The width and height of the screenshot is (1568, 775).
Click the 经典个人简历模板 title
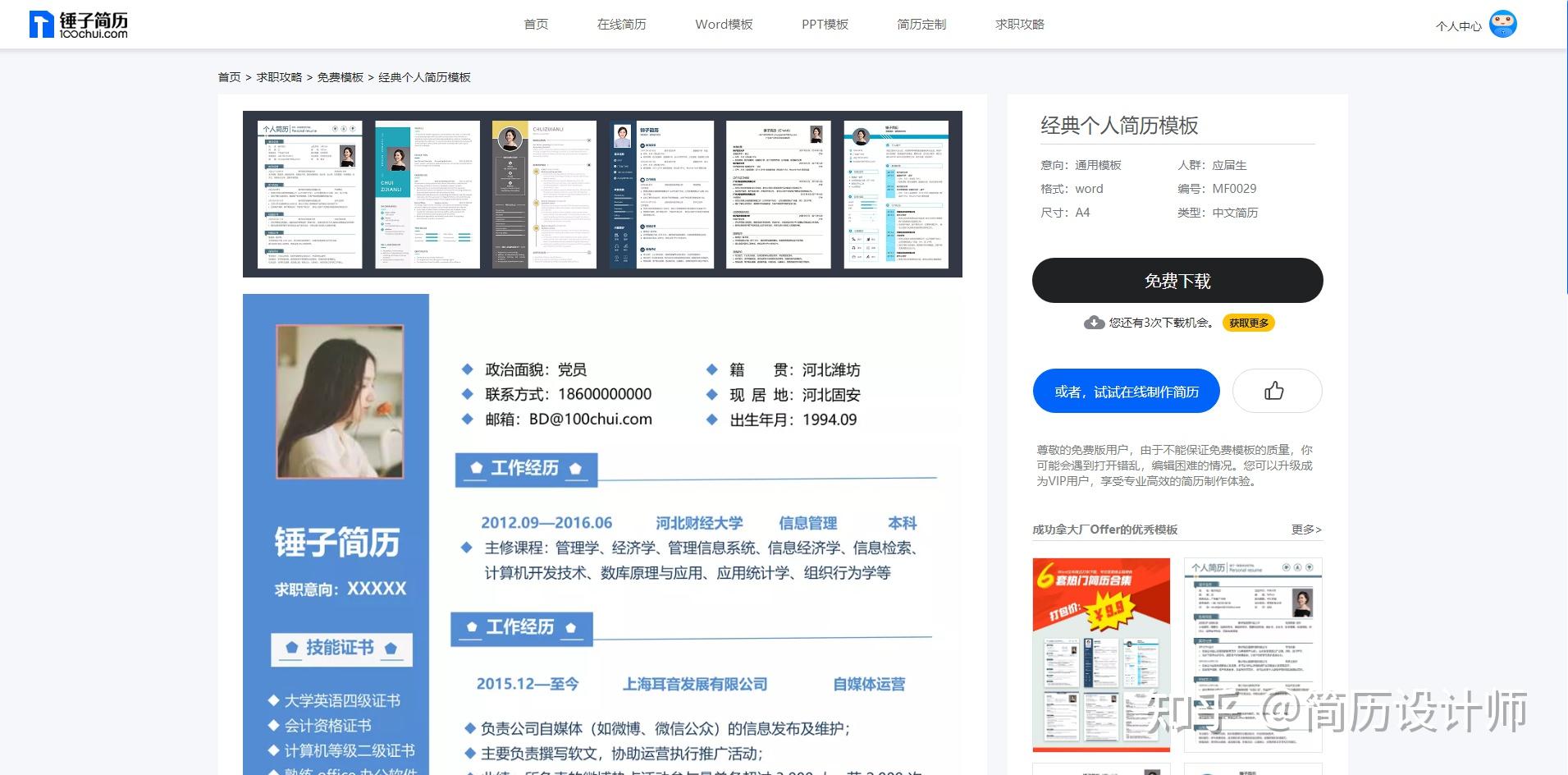[1119, 126]
